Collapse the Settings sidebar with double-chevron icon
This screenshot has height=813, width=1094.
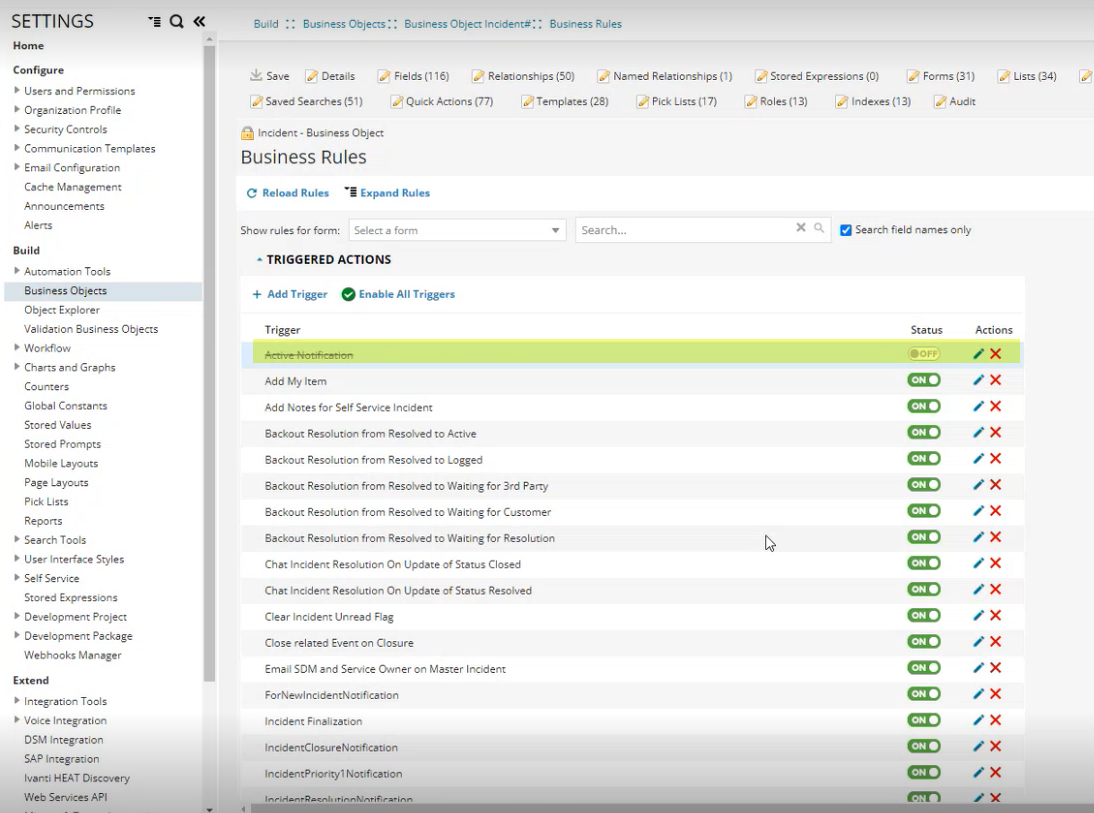(x=199, y=21)
